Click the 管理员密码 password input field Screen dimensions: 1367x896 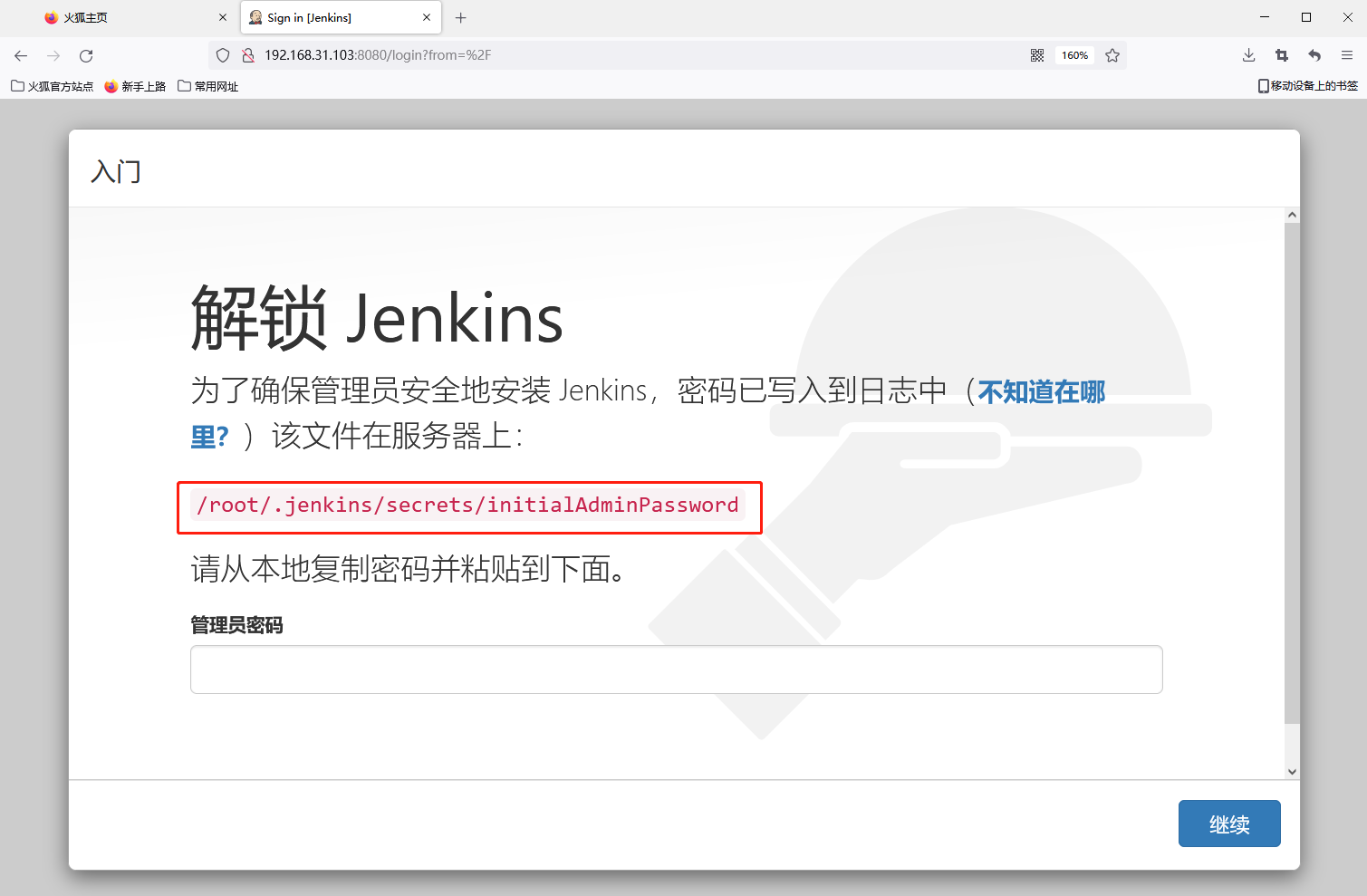coord(675,670)
